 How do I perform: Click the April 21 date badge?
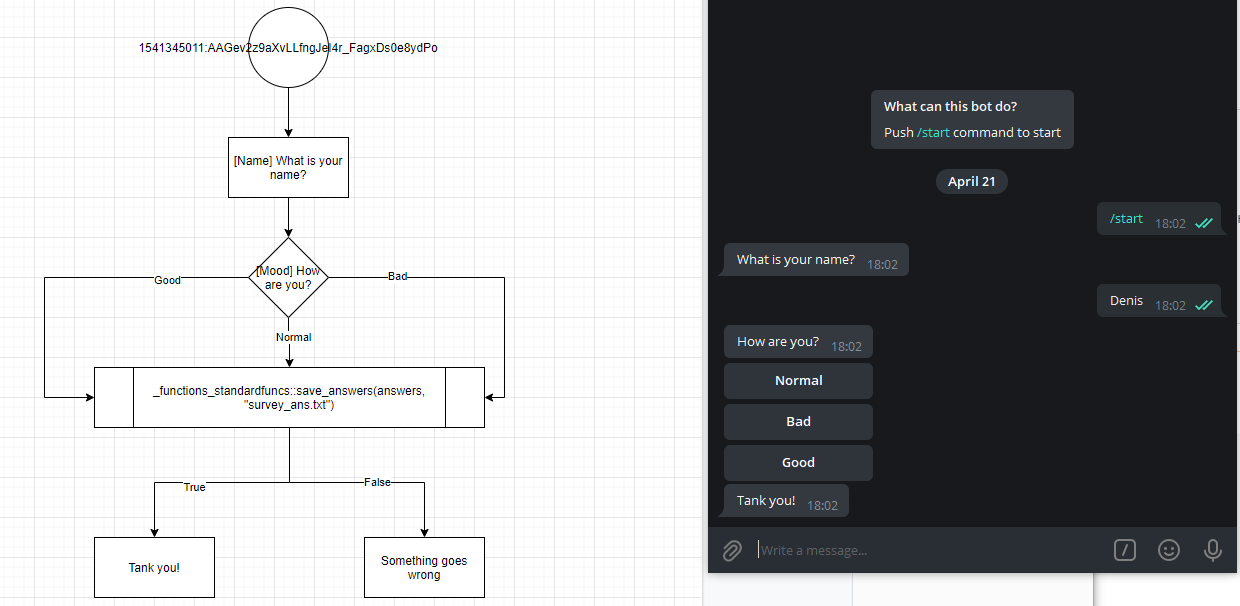click(971, 181)
